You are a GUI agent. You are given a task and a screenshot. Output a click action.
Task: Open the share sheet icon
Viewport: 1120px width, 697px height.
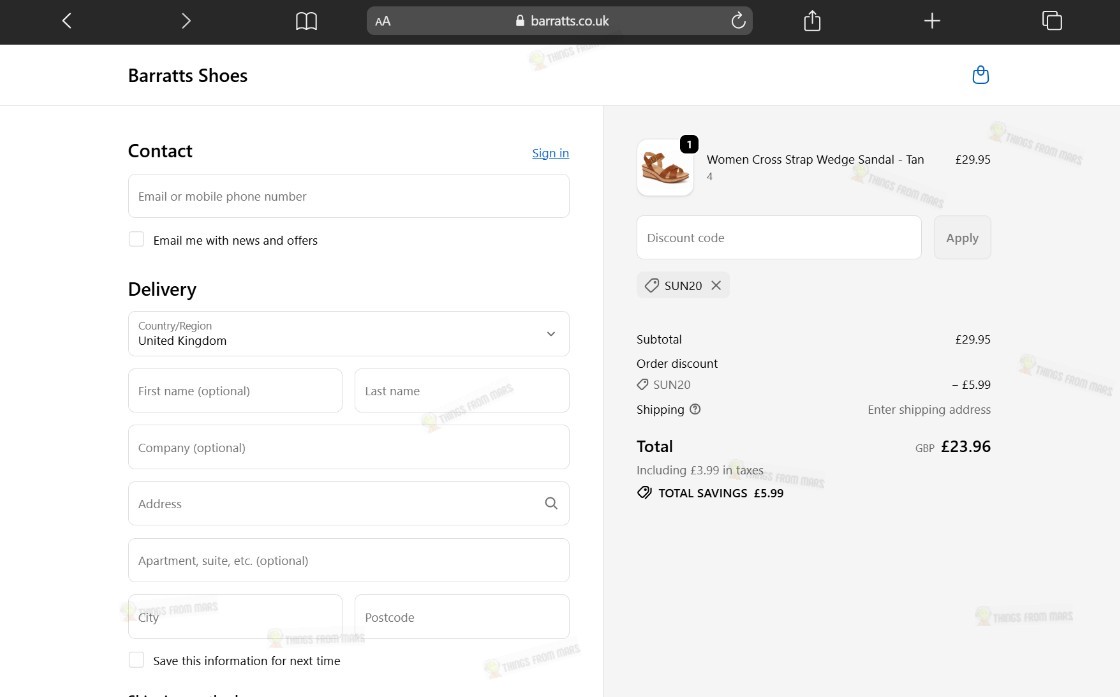click(x=812, y=21)
